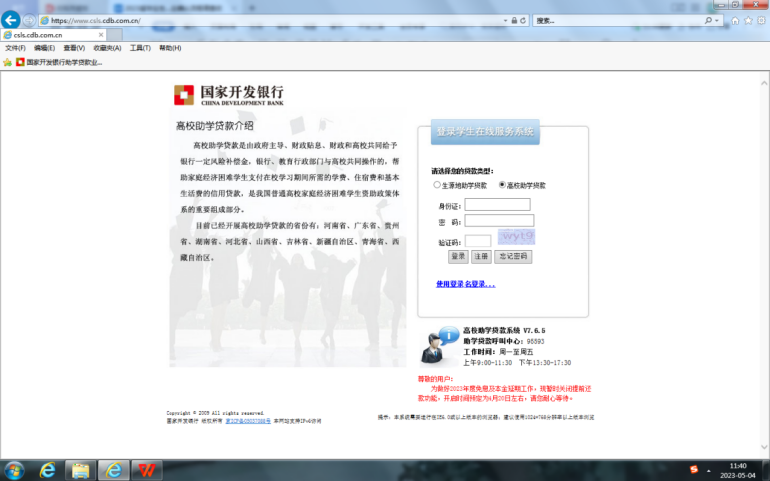Click the 登录 button
Viewport: 770px width, 481px height.
458,257
